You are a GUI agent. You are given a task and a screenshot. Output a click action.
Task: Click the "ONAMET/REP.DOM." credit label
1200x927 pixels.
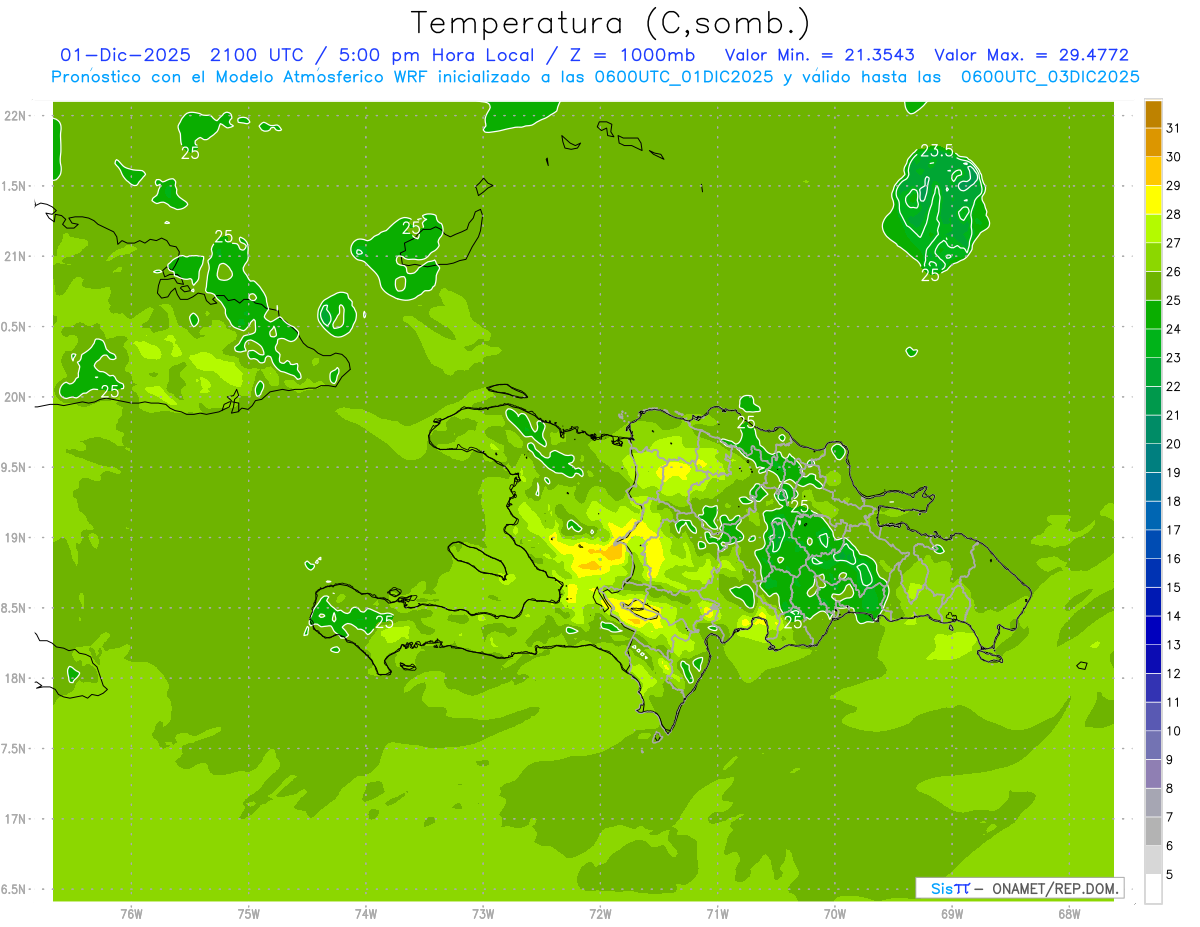click(x=1055, y=888)
